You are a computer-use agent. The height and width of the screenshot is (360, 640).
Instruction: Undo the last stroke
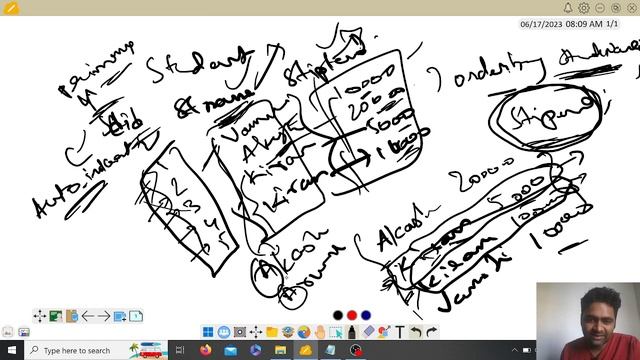[416, 332]
